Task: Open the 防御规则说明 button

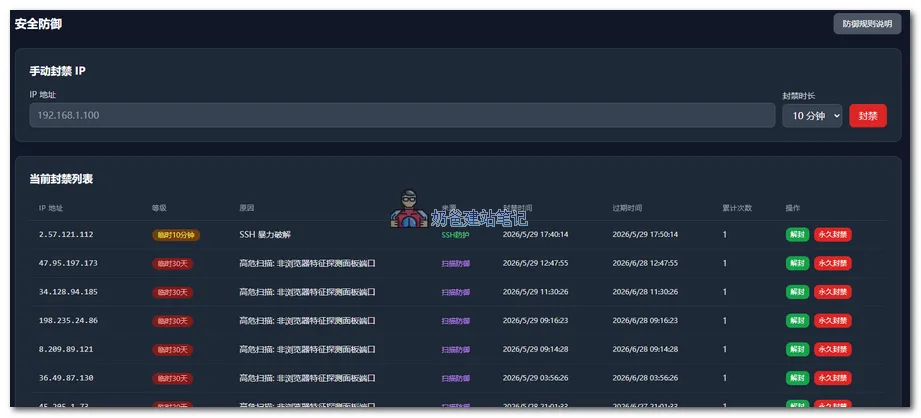Action: [866, 24]
